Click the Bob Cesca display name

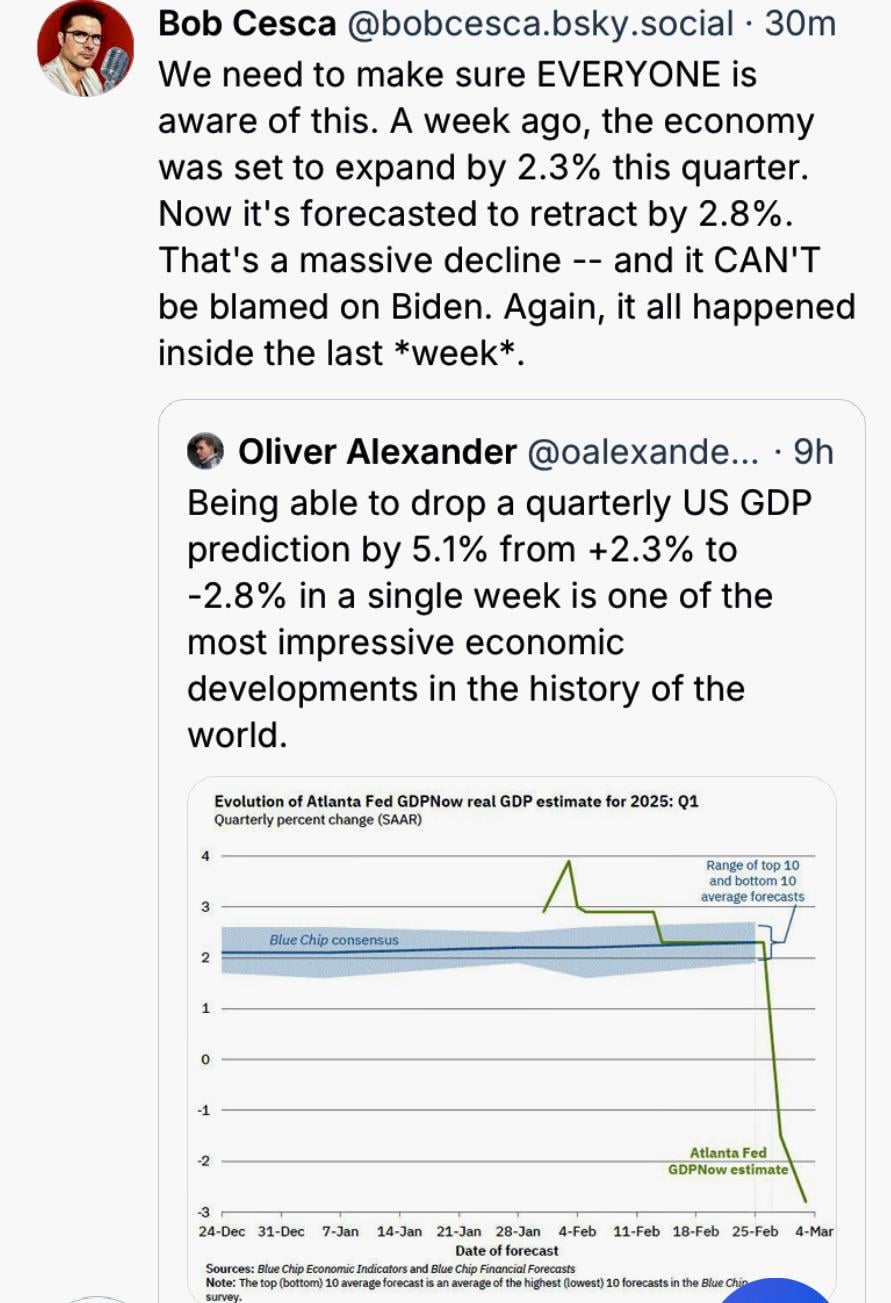[247, 23]
